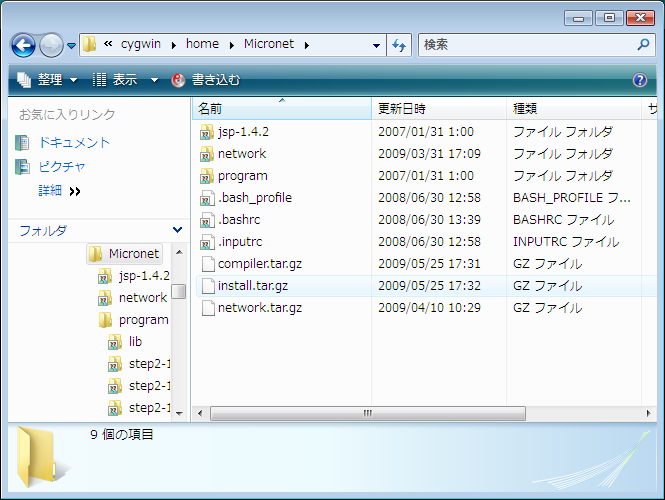Screen dimensions: 665x500
Task: Click the program folder icon in list
Action: (207, 176)
